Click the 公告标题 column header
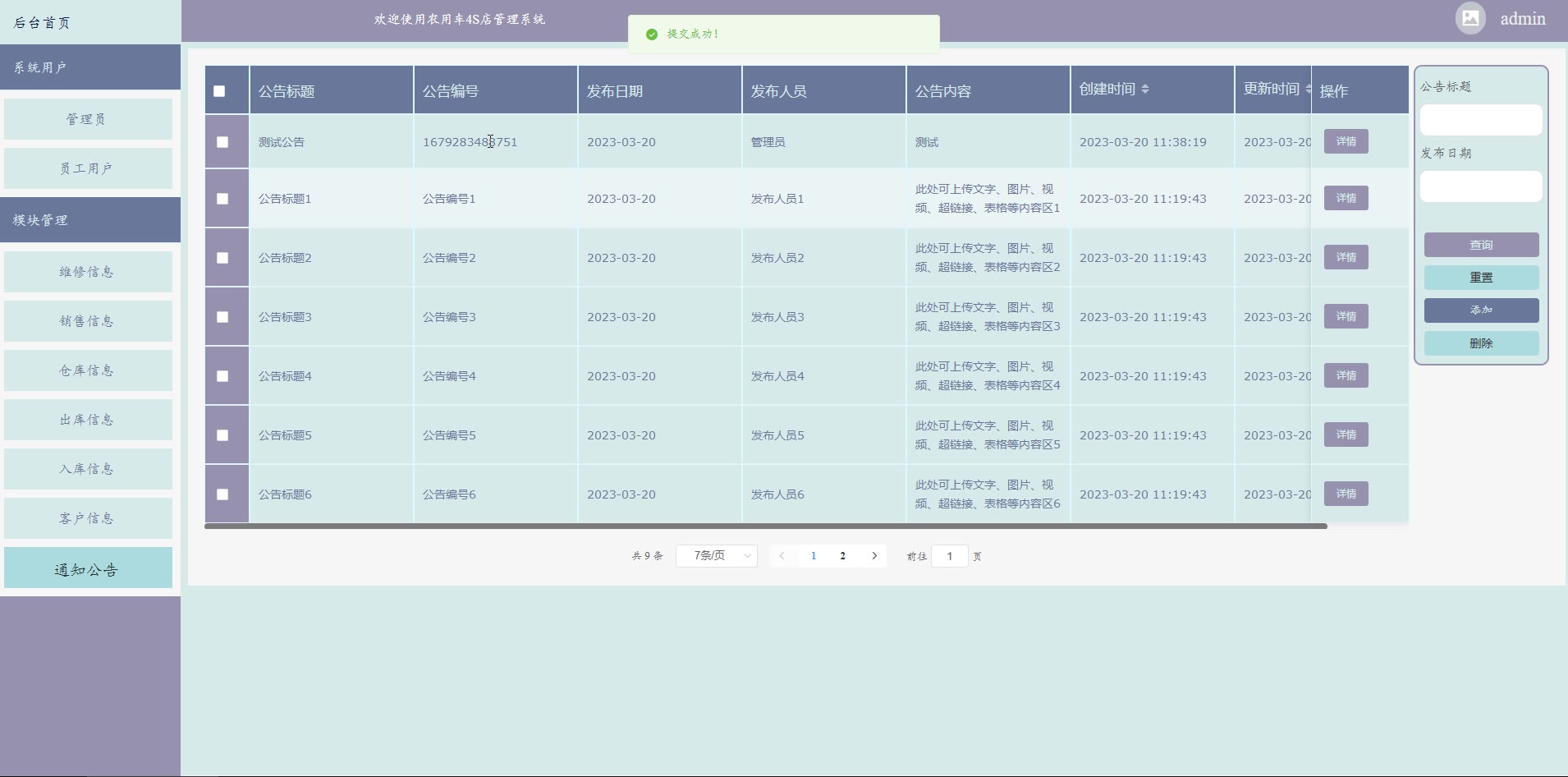The image size is (1568, 777). (x=332, y=90)
